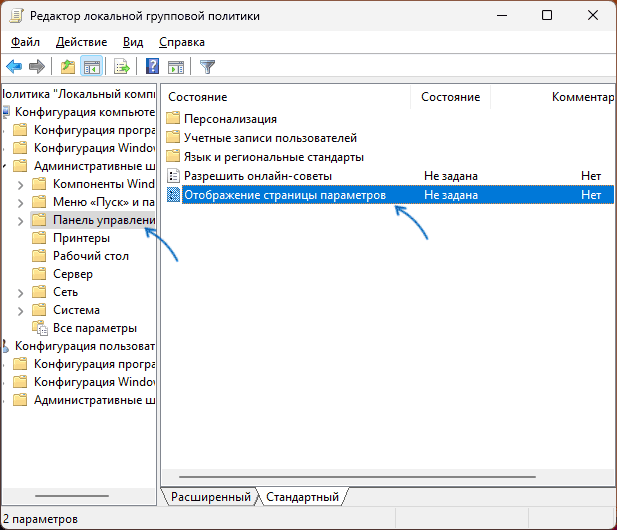Open the Справка menu

pos(182,42)
